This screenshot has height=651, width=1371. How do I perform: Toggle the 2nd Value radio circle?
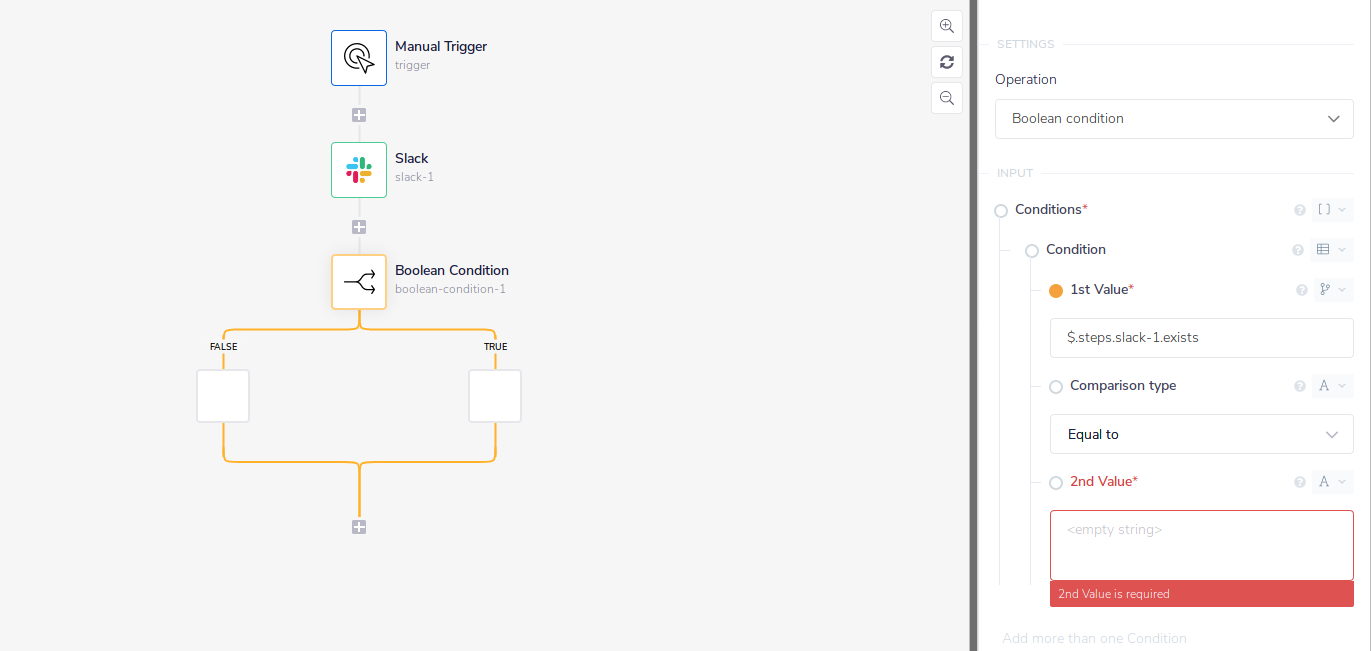pyautogui.click(x=1056, y=483)
